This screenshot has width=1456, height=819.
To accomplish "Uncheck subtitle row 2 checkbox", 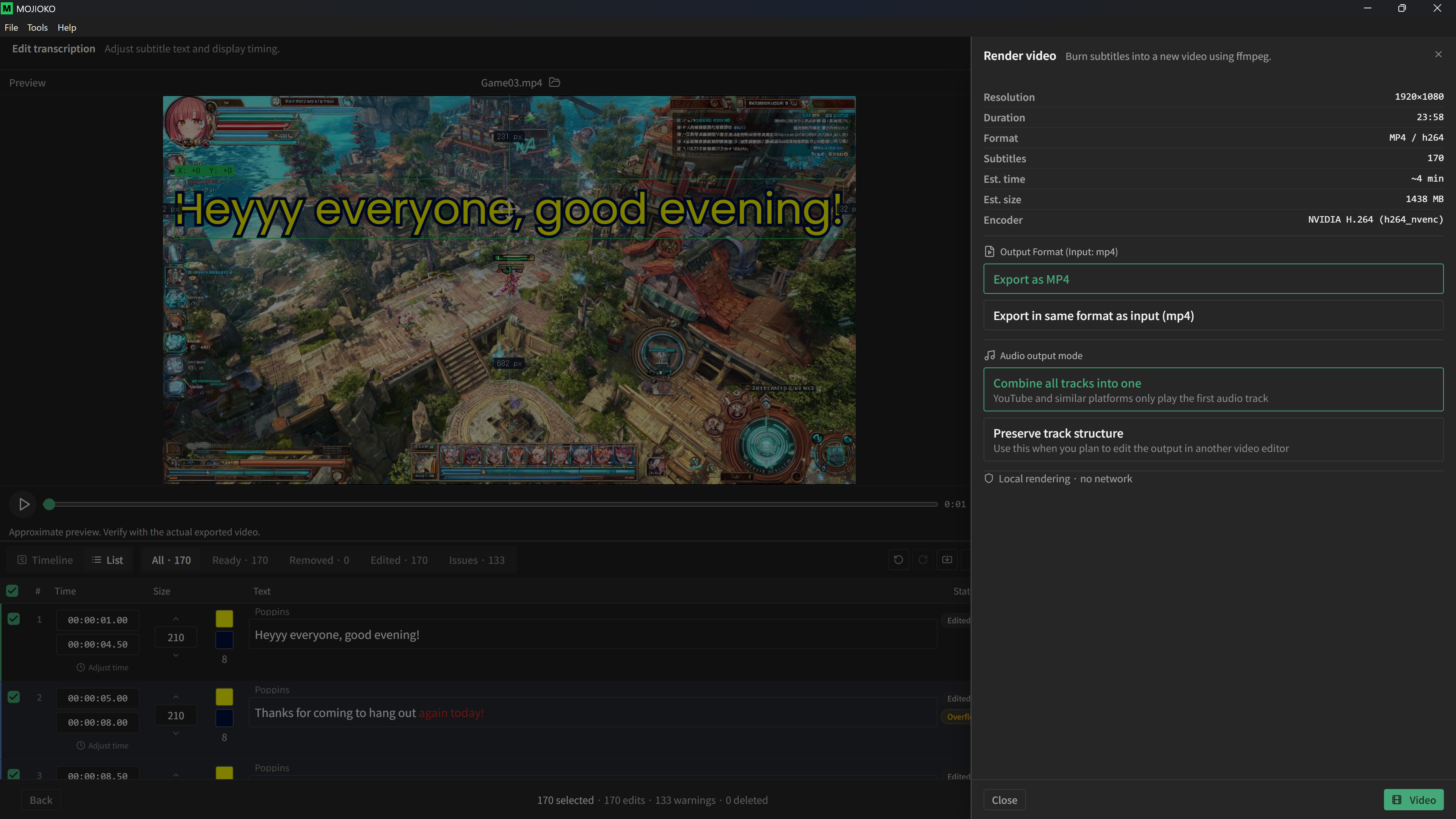I will pos(14,697).
